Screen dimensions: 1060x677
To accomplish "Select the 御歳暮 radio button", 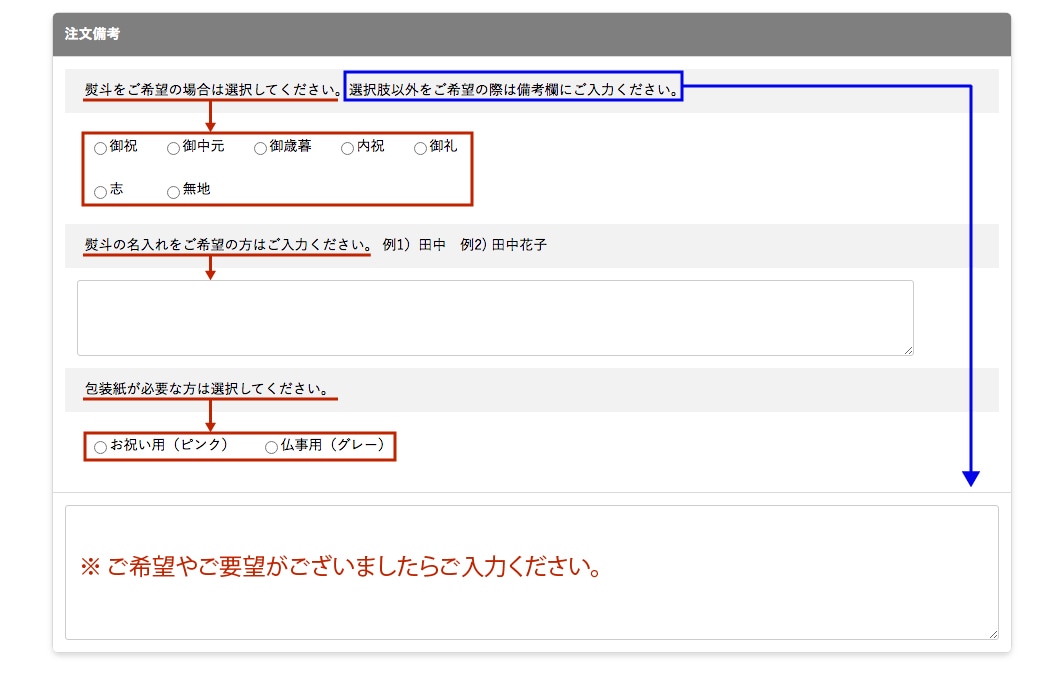I will 260,148.
